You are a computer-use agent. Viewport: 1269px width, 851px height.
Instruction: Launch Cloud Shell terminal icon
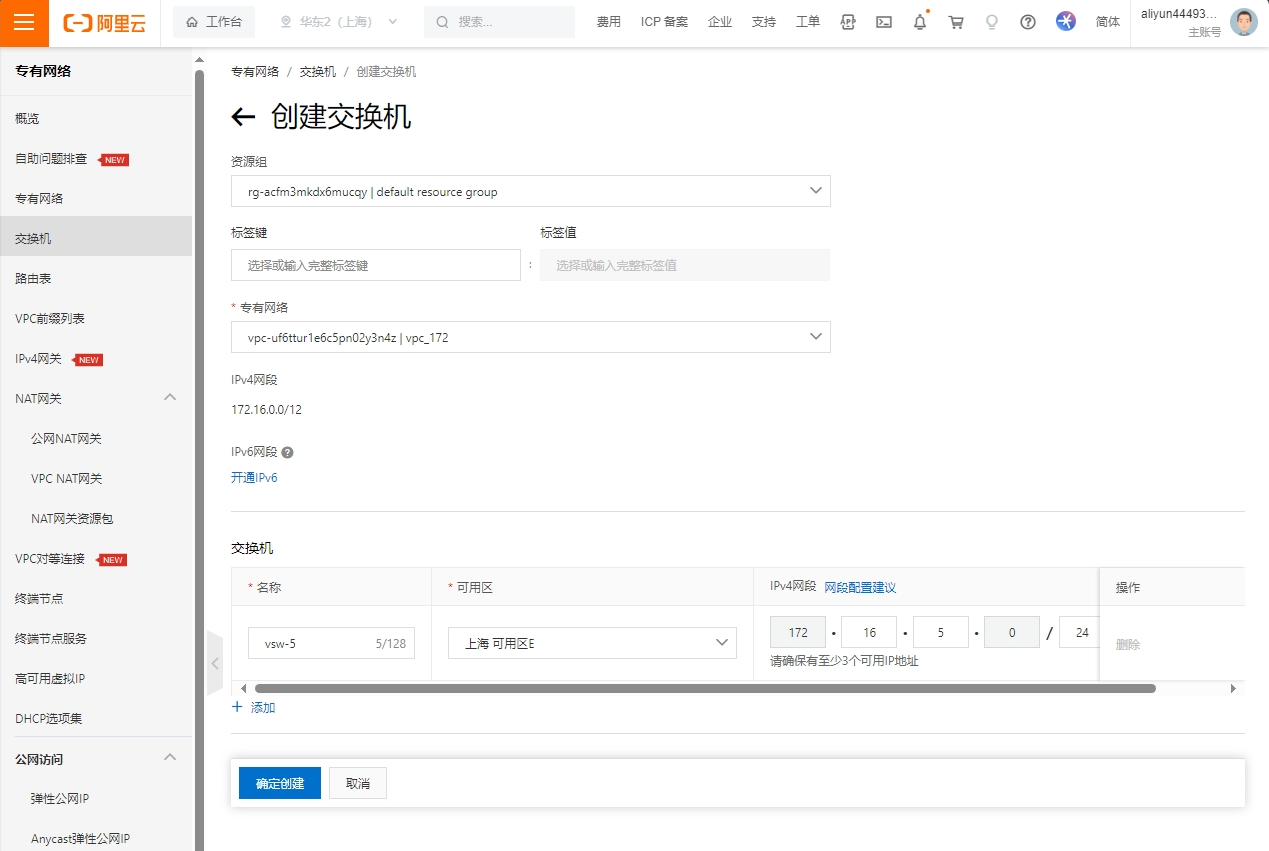point(884,22)
